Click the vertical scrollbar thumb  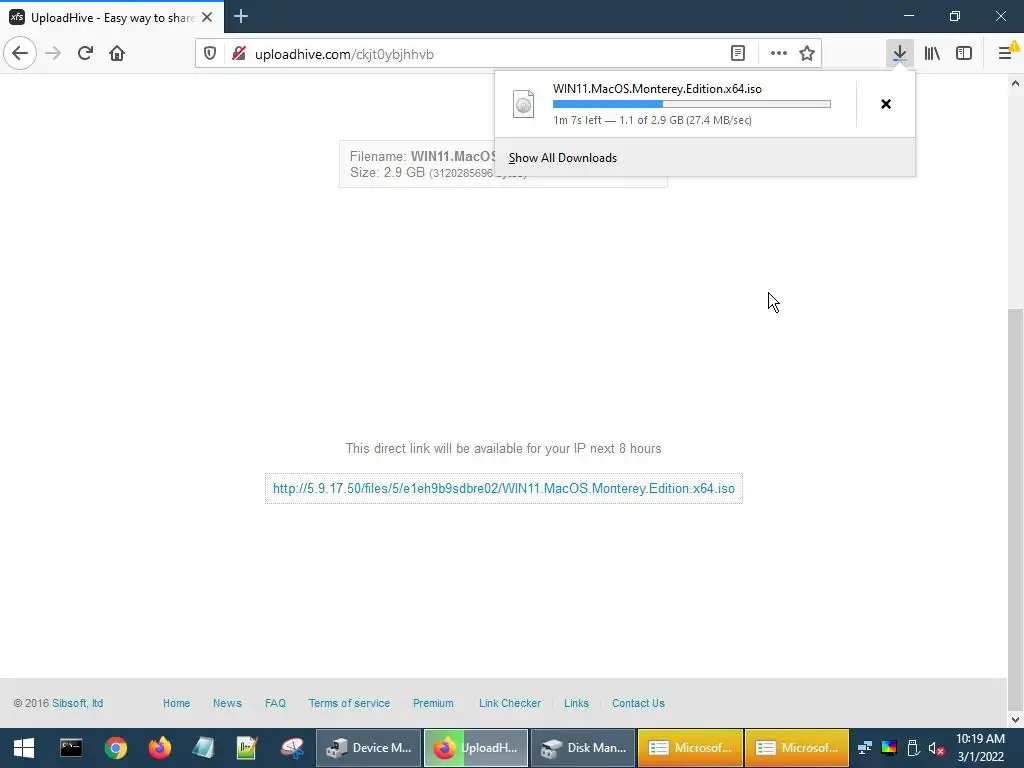(1016, 509)
